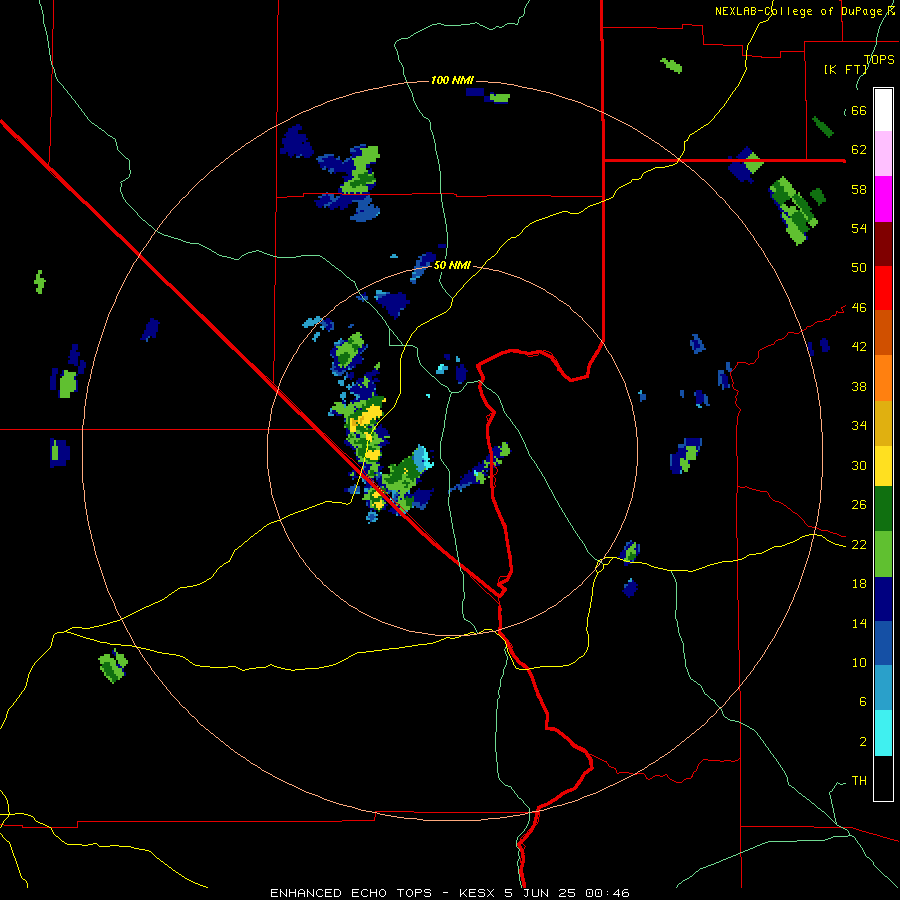The image size is (900, 900).
Task: Click the dark green 22-26 legend swatch
Action: (883, 509)
